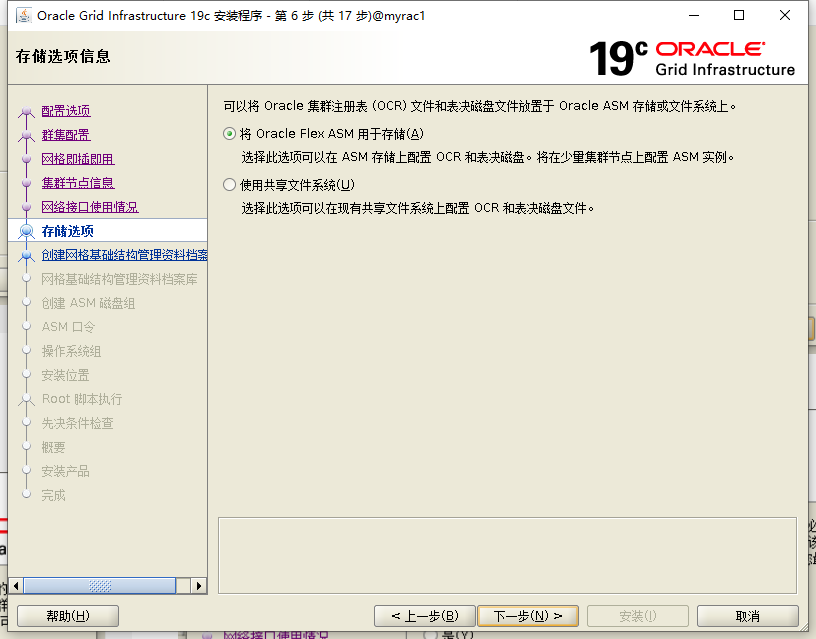Open the 配置选项 step link
816x639 pixels.
[x=66, y=111]
